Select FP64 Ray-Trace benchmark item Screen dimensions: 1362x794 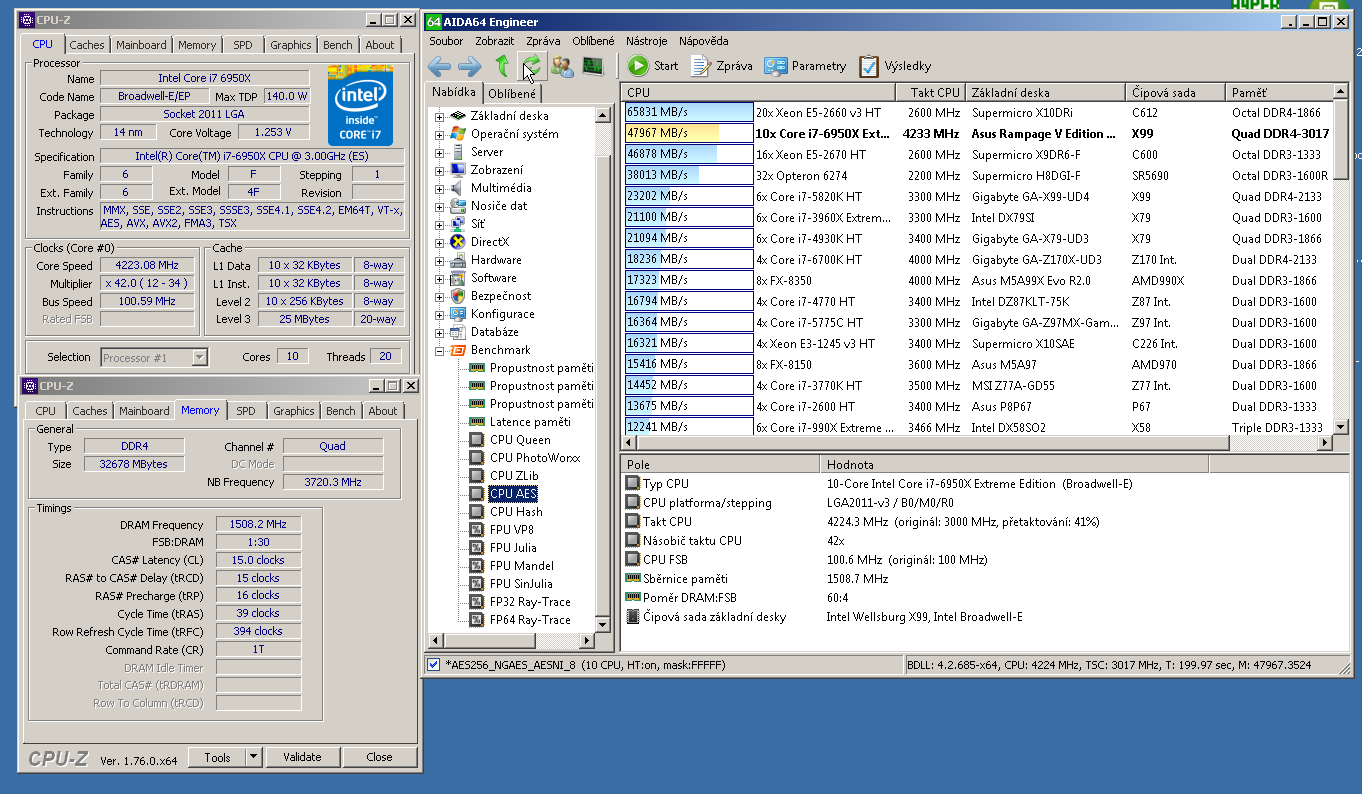pyautogui.click(x=530, y=620)
